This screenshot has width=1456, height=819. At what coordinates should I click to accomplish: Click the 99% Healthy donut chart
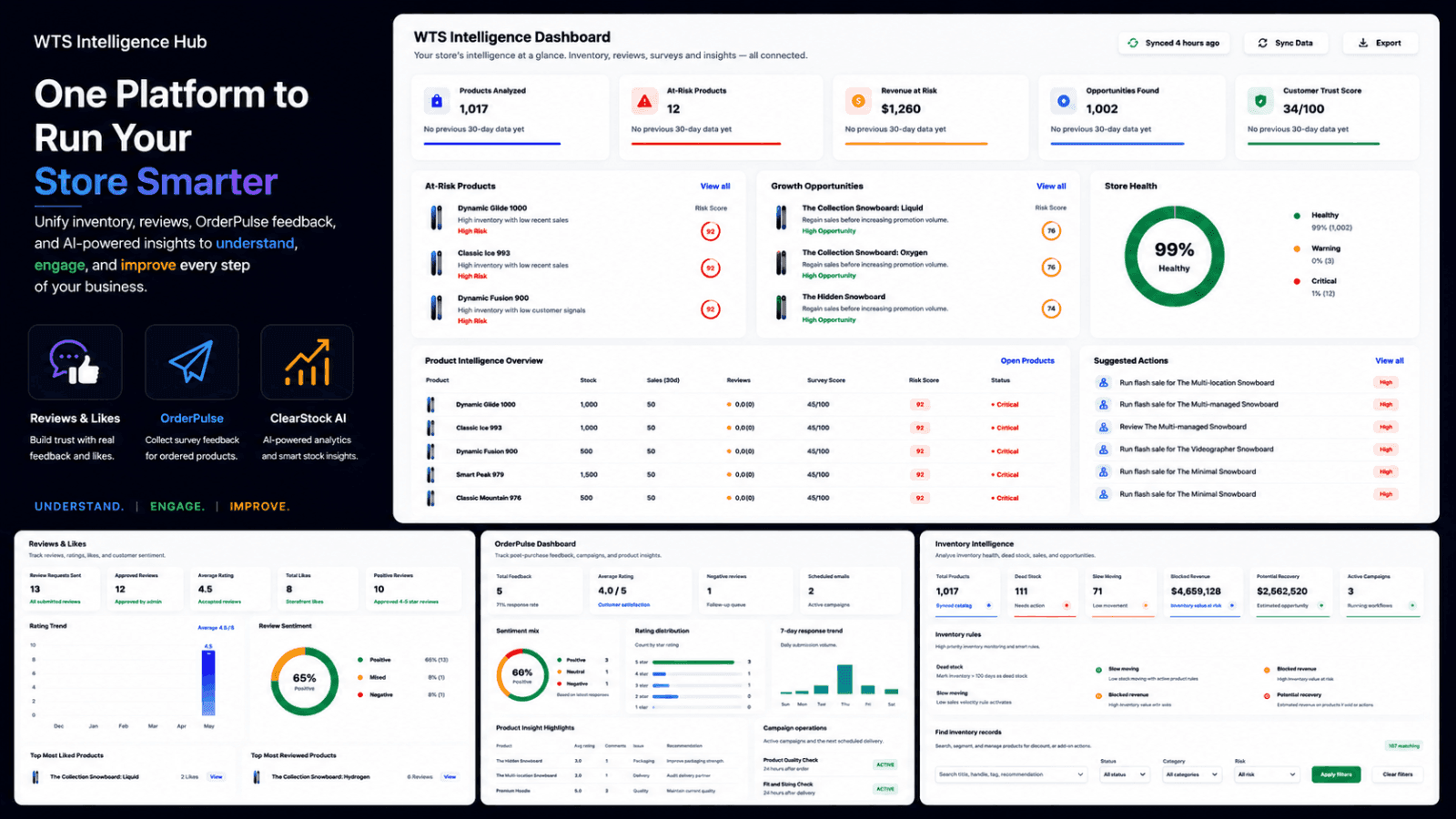(1174, 256)
